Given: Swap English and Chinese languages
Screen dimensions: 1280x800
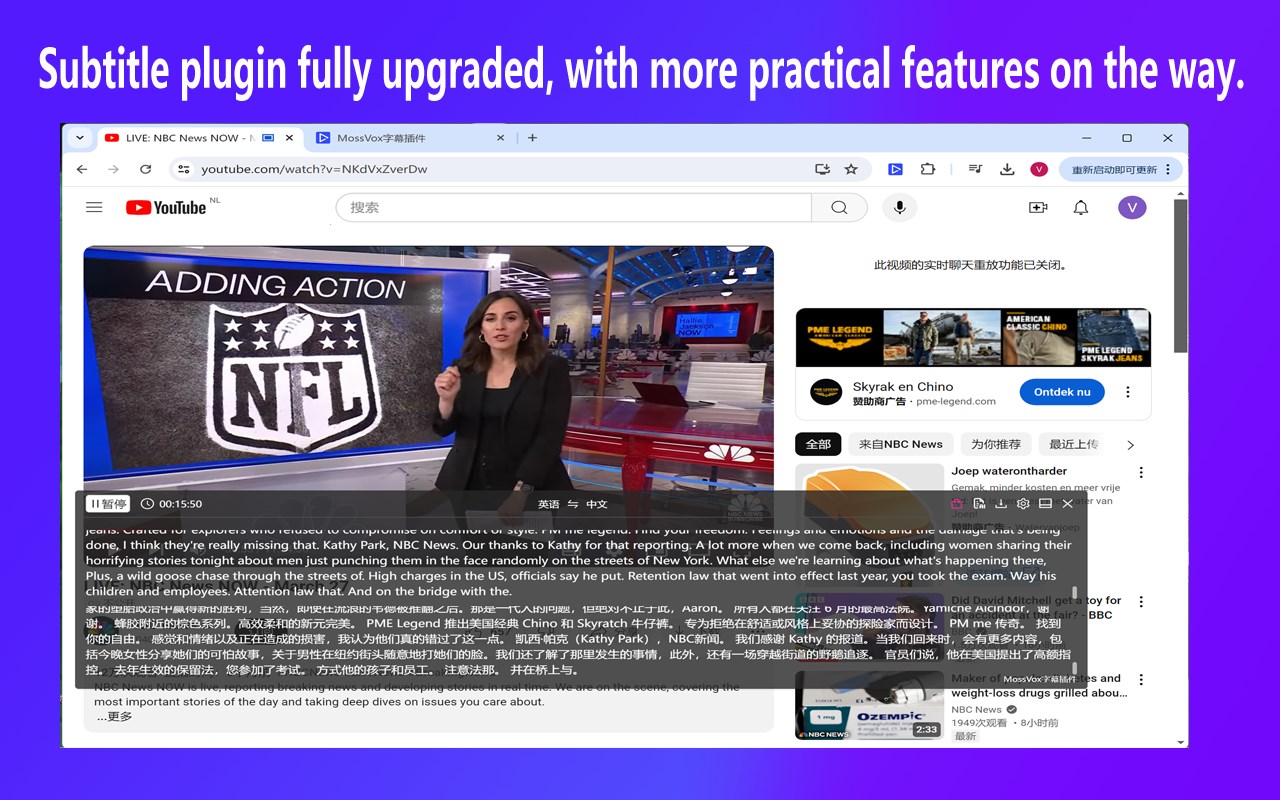Looking at the screenshot, I should tap(573, 505).
